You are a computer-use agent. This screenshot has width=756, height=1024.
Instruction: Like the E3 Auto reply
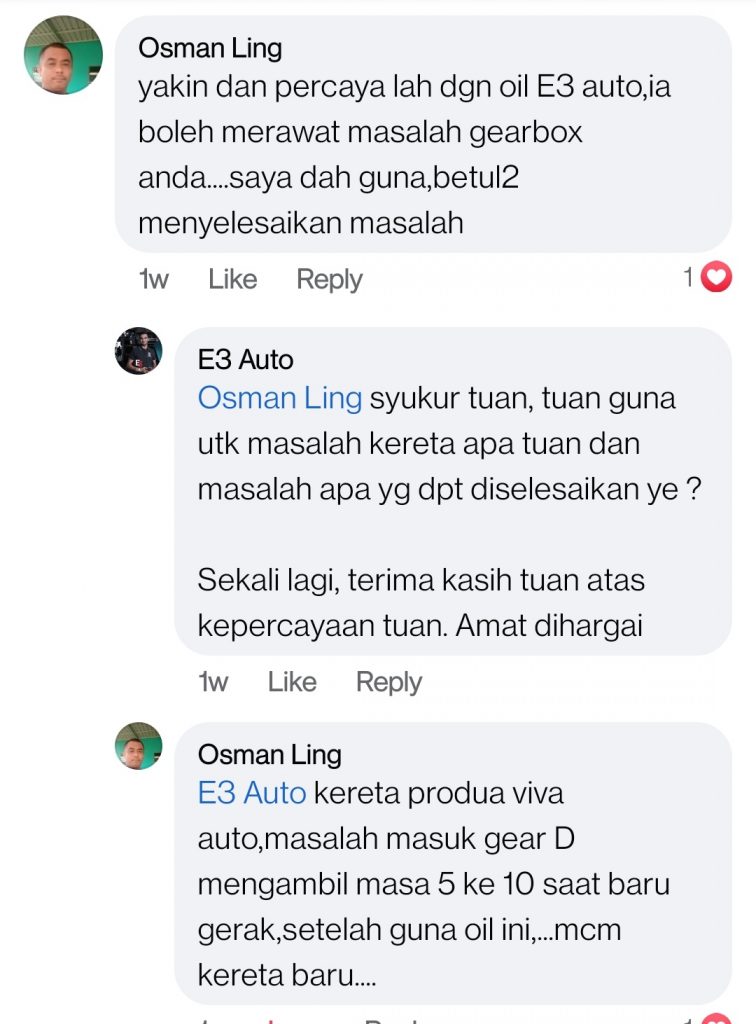[x=292, y=682]
